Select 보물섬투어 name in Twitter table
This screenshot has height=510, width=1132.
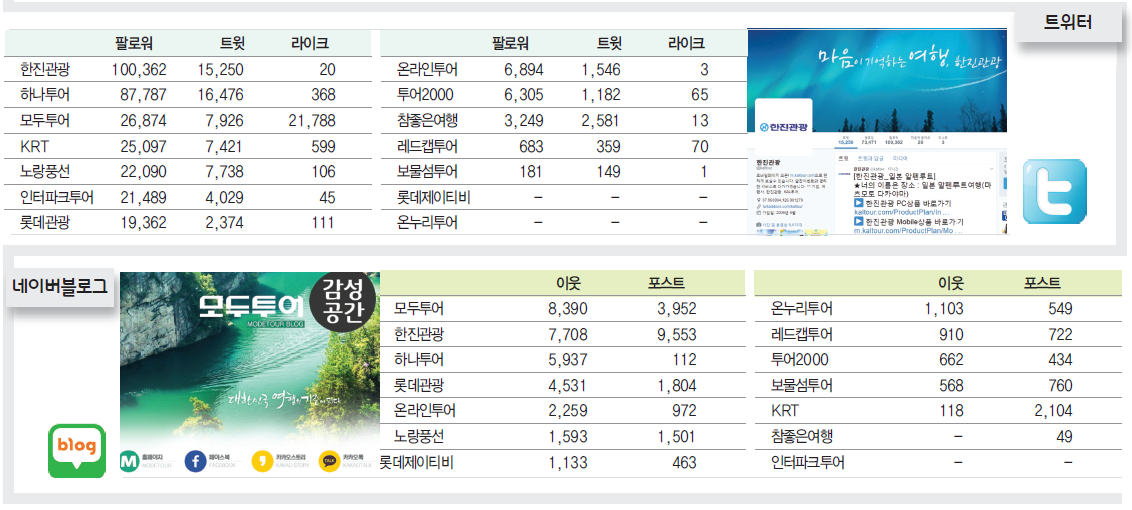pyautogui.click(x=427, y=171)
